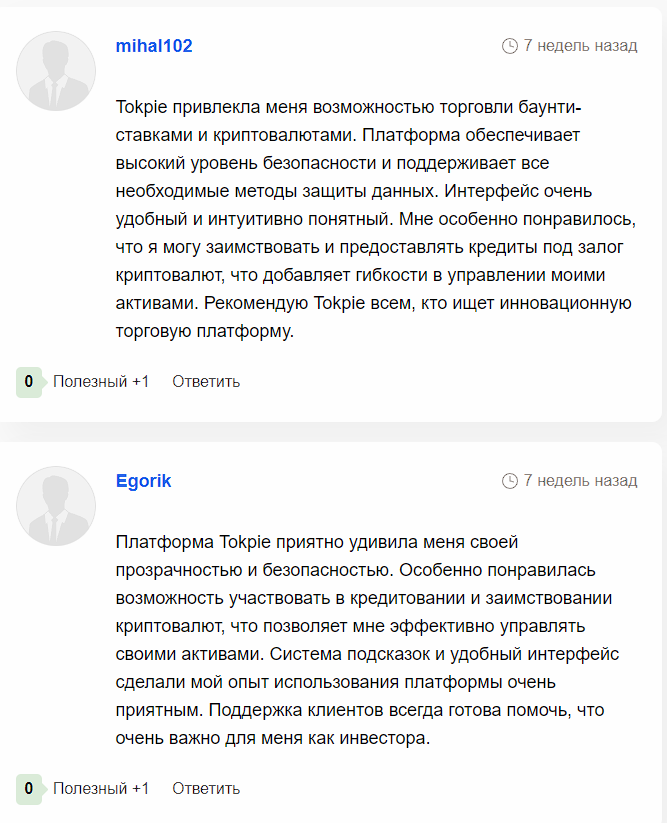Click Egorik's profile avatar

coord(56,506)
